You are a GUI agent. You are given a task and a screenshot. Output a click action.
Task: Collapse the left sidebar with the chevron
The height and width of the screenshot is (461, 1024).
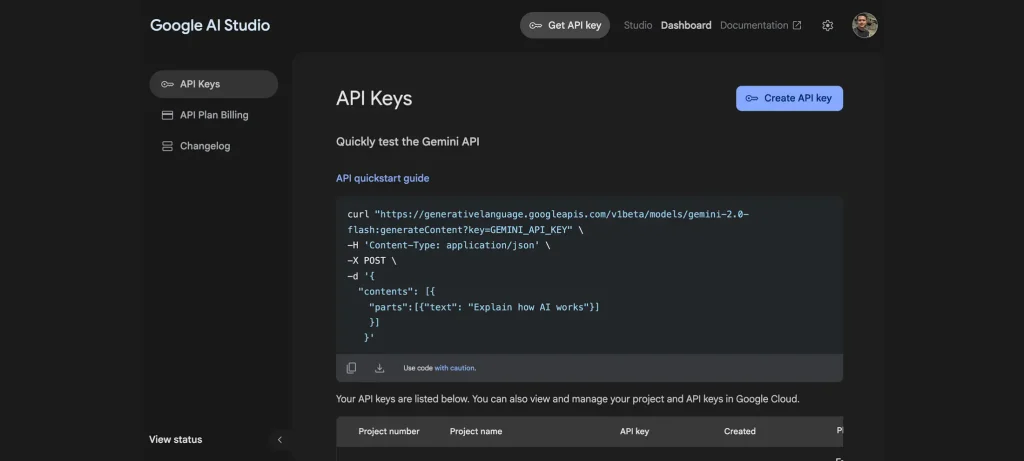(280, 439)
